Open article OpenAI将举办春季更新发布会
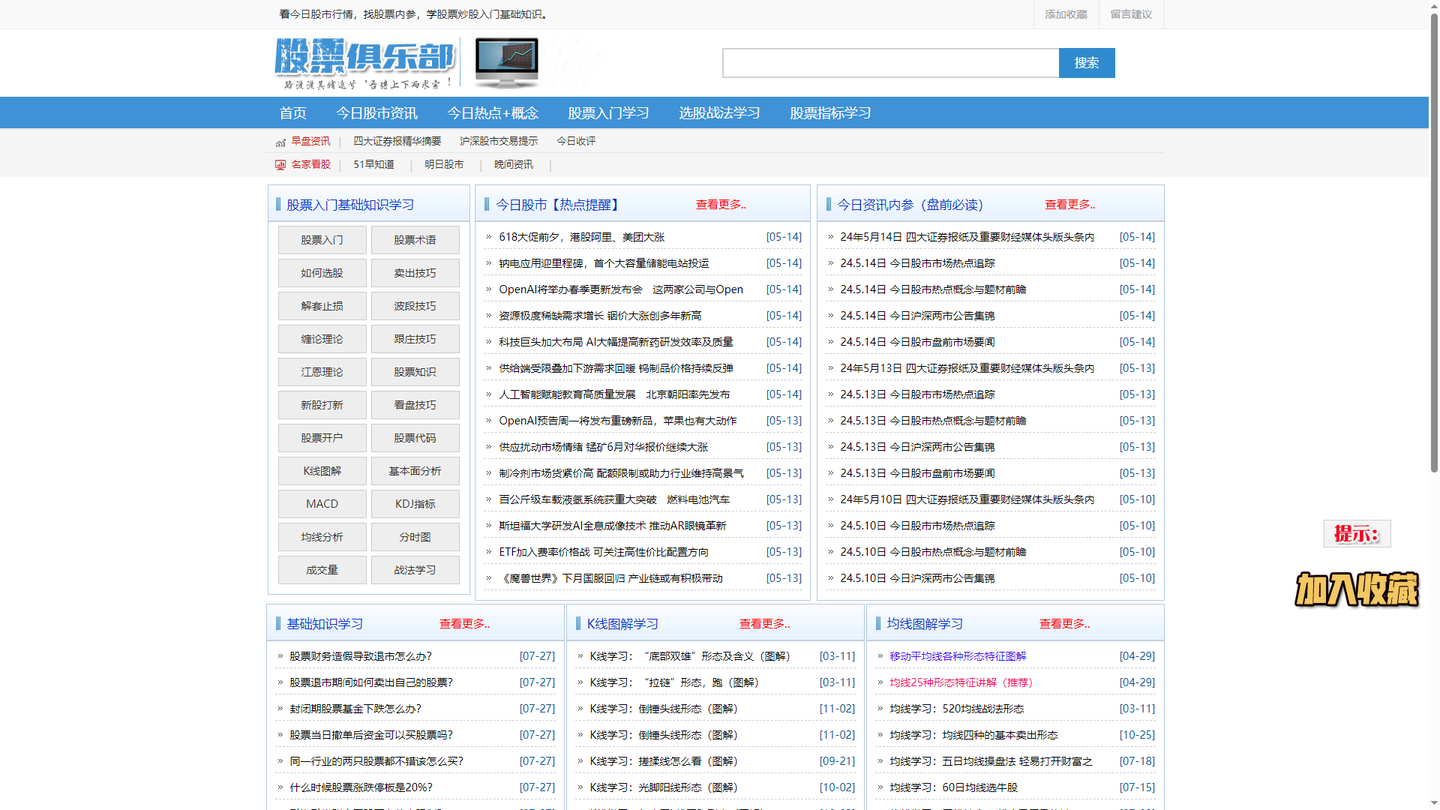Screen dimensions: 1440x810 (621, 289)
